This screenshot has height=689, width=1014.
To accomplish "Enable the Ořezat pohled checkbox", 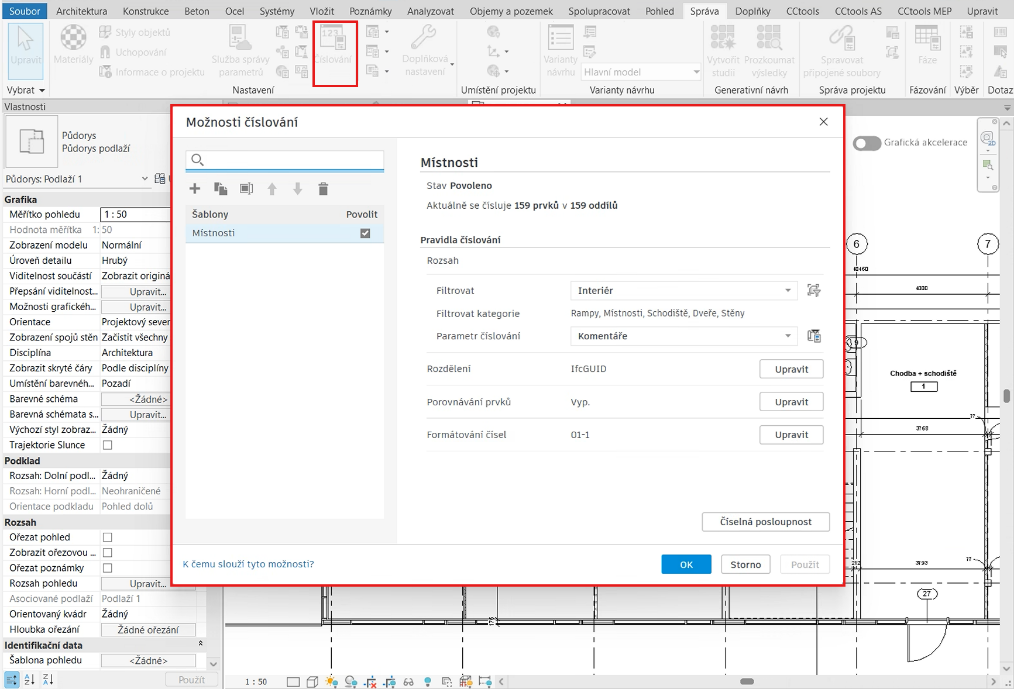I will point(108,537).
